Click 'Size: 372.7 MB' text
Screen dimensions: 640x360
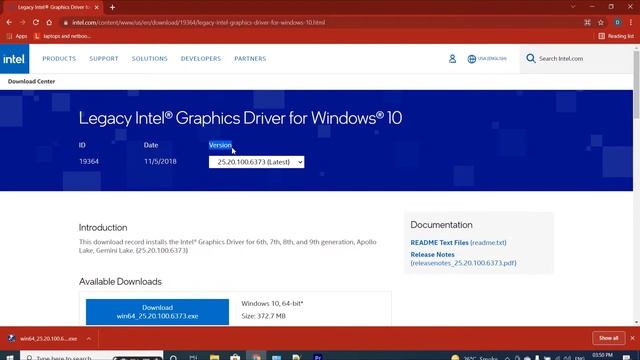tap(263, 316)
